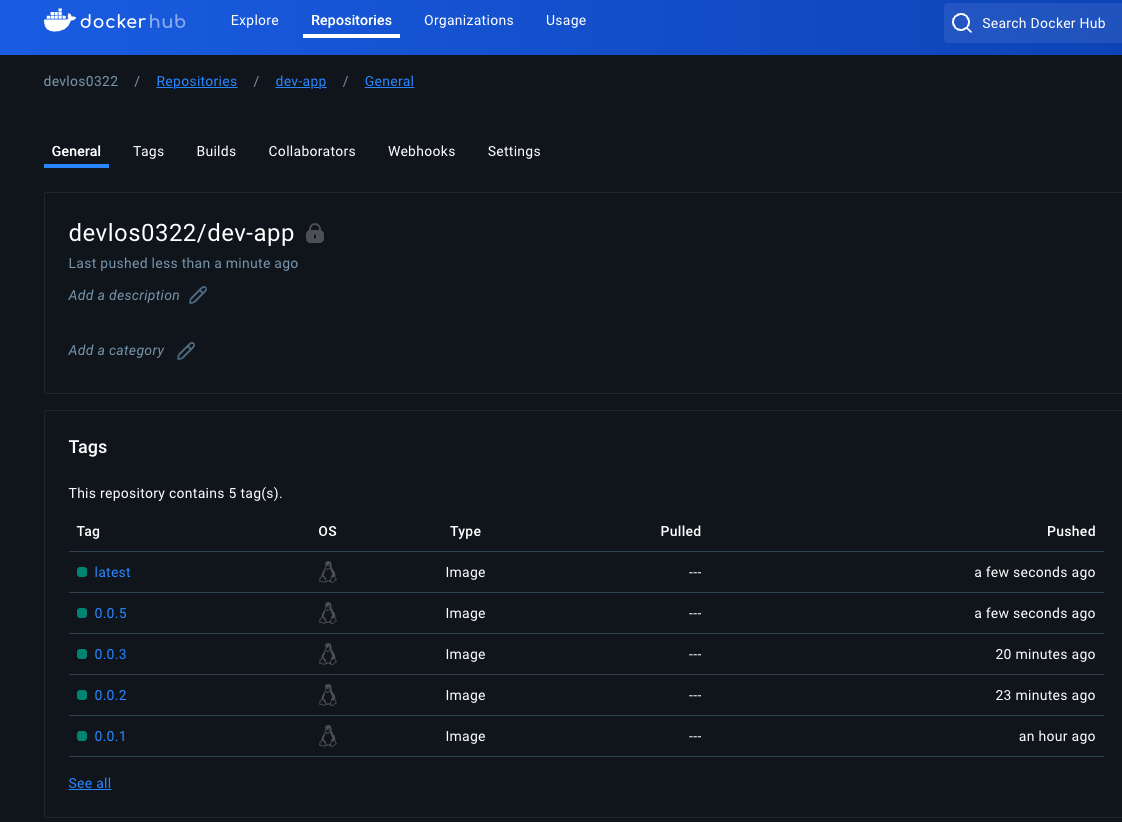Click the Linux penguin icon in latest row

pyautogui.click(x=328, y=572)
